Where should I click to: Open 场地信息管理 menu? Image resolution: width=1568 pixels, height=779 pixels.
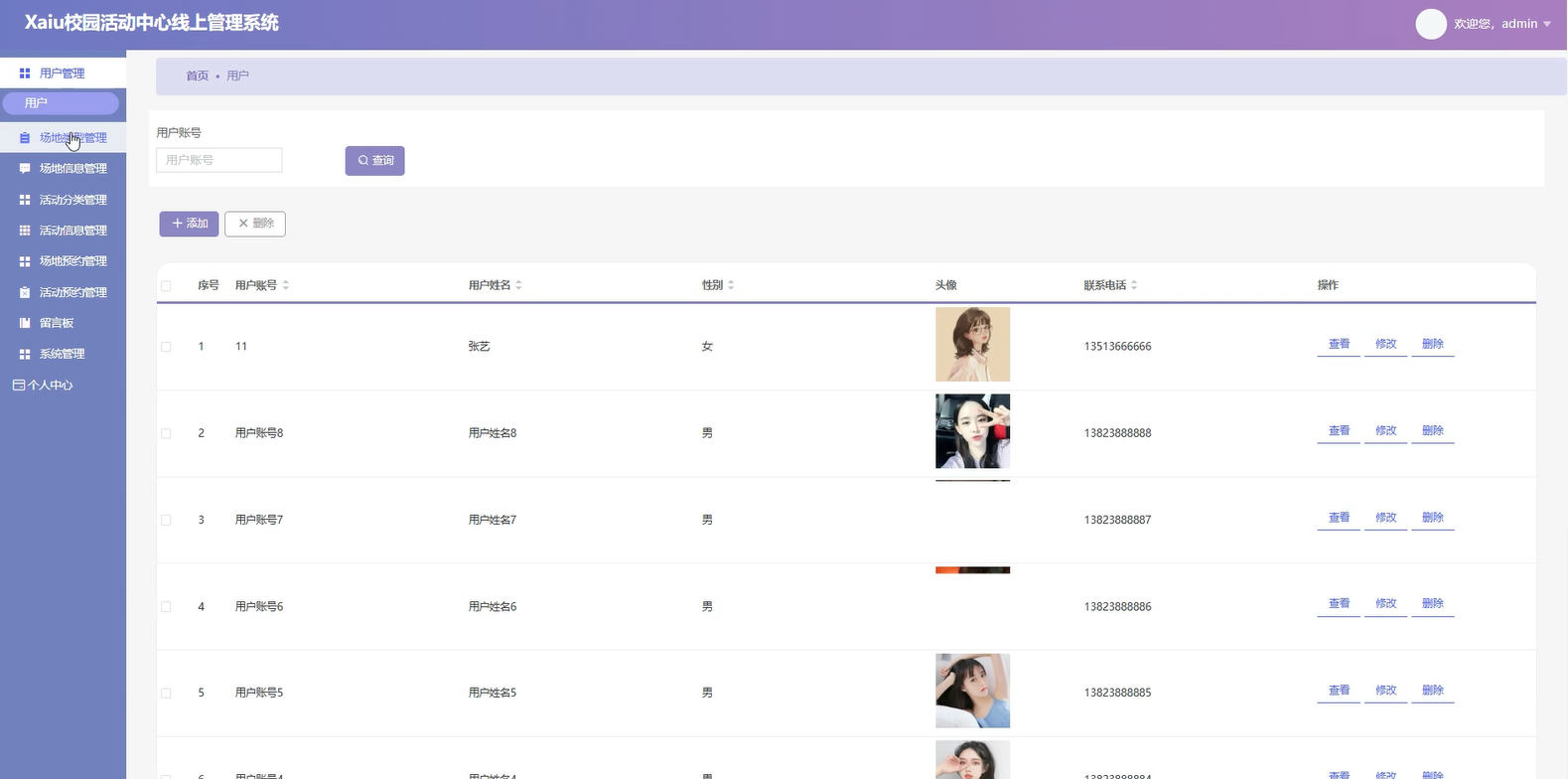(63, 169)
